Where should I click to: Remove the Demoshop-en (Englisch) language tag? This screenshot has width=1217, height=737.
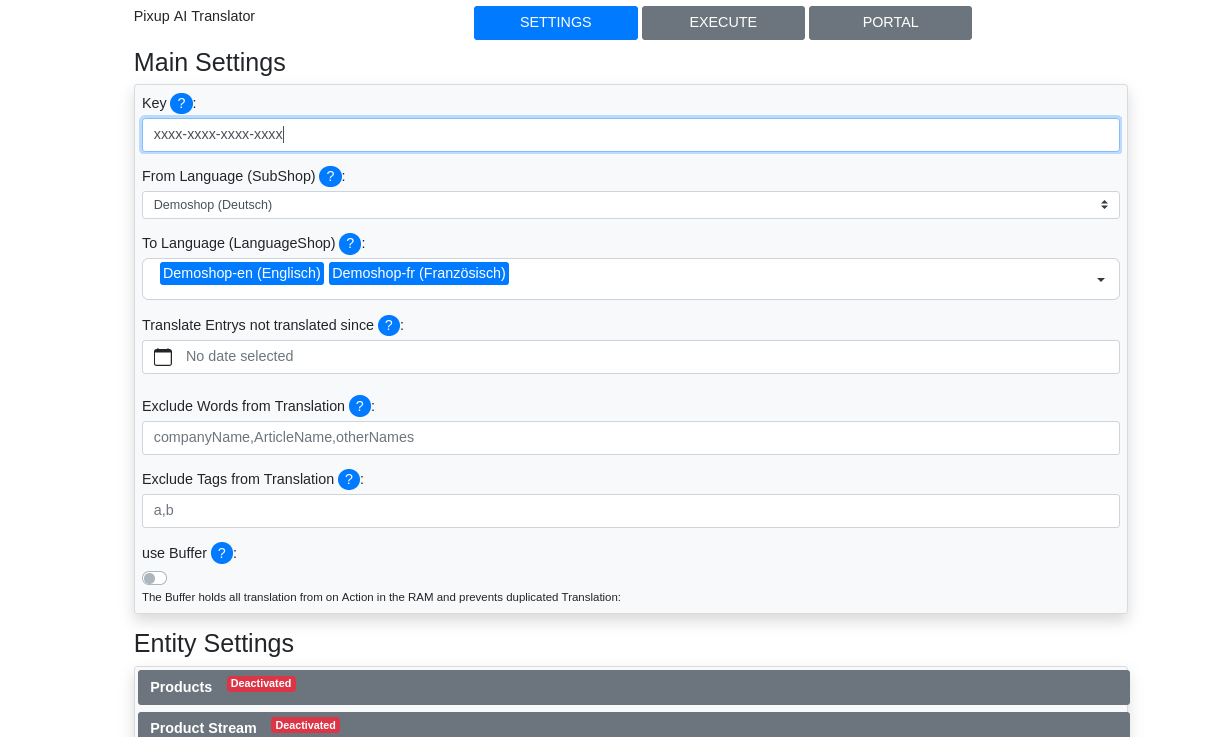(242, 273)
